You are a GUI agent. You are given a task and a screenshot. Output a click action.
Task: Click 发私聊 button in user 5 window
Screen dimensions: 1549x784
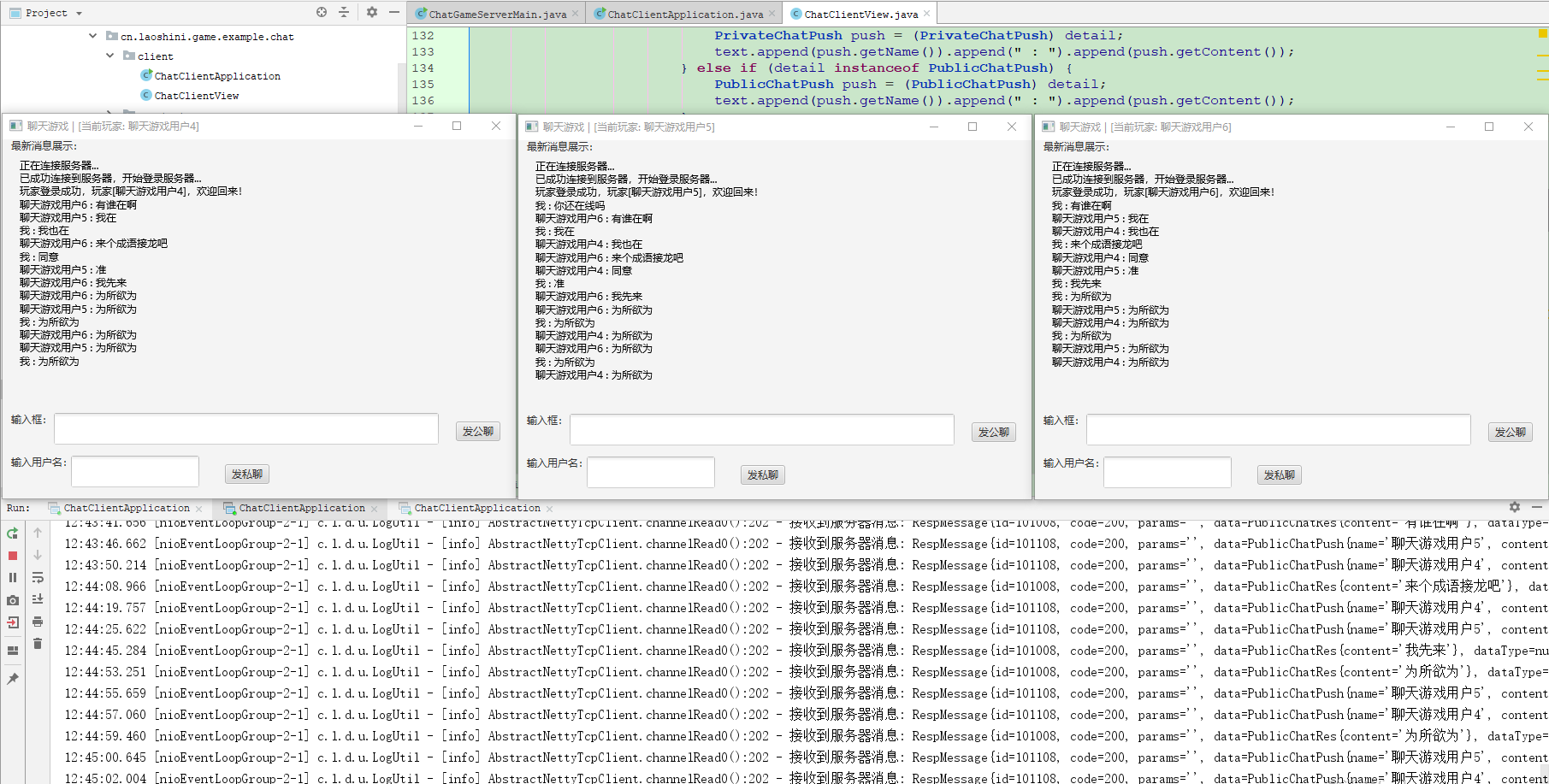(x=762, y=475)
